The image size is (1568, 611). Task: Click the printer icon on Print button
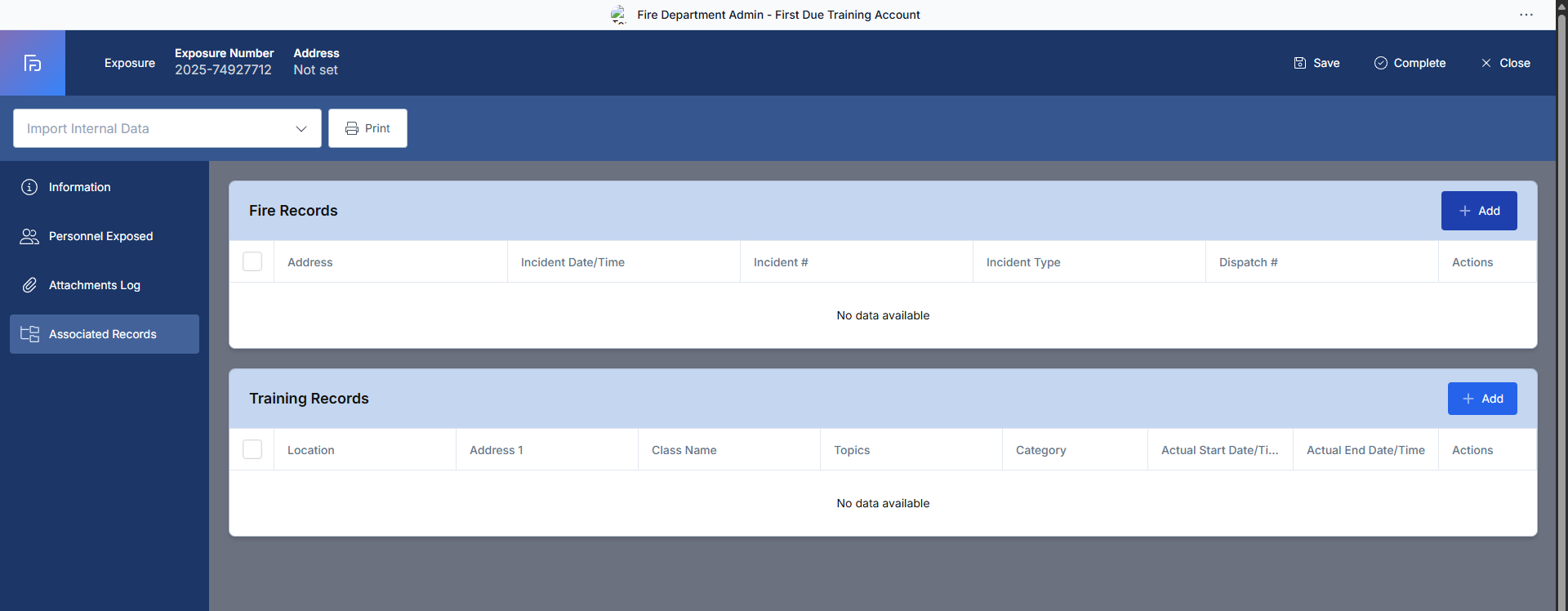click(x=352, y=128)
